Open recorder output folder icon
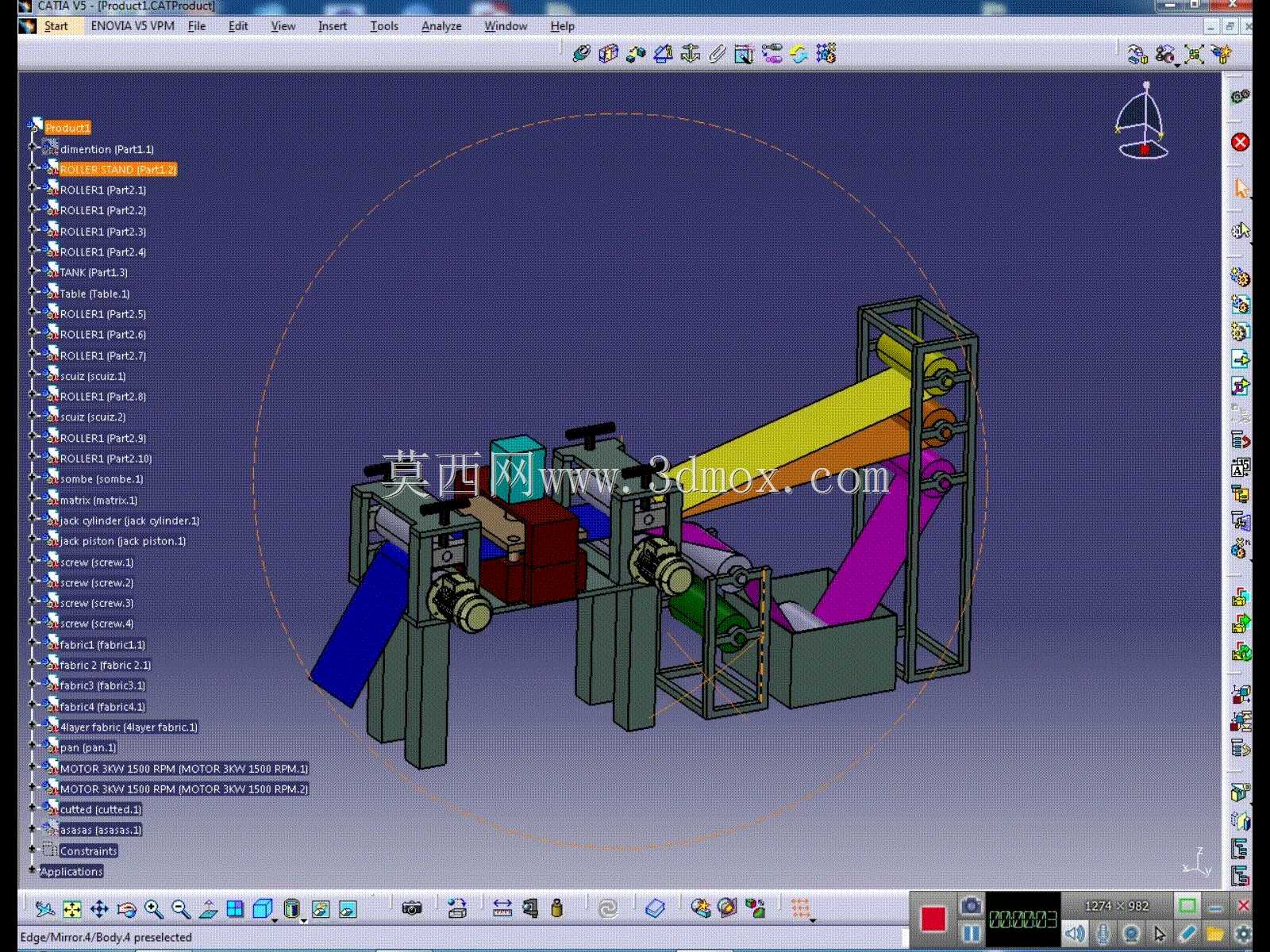The height and width of the screenshot is (952, 1270). point(1215,934)
